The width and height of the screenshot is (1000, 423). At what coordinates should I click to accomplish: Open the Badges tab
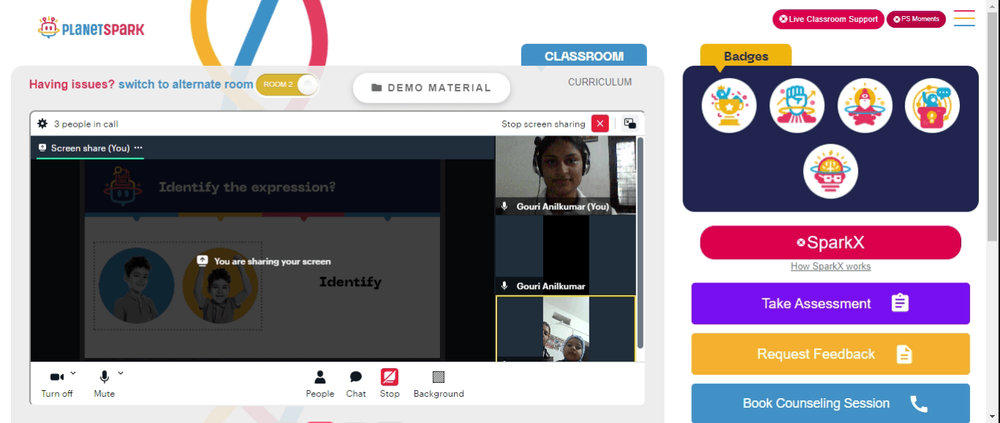[x=746, y=56]
